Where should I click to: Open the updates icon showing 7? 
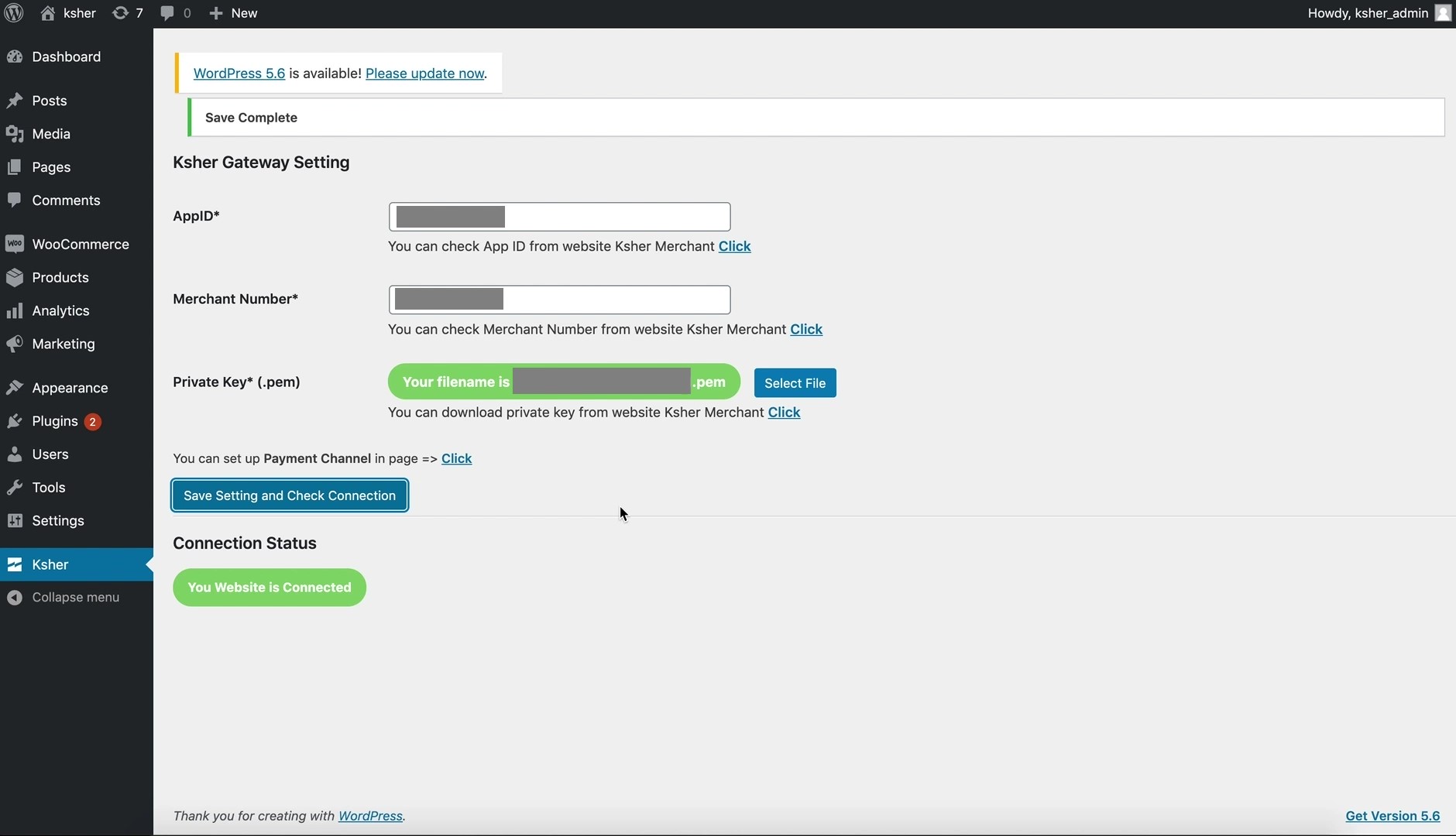[x=120, y=13]
